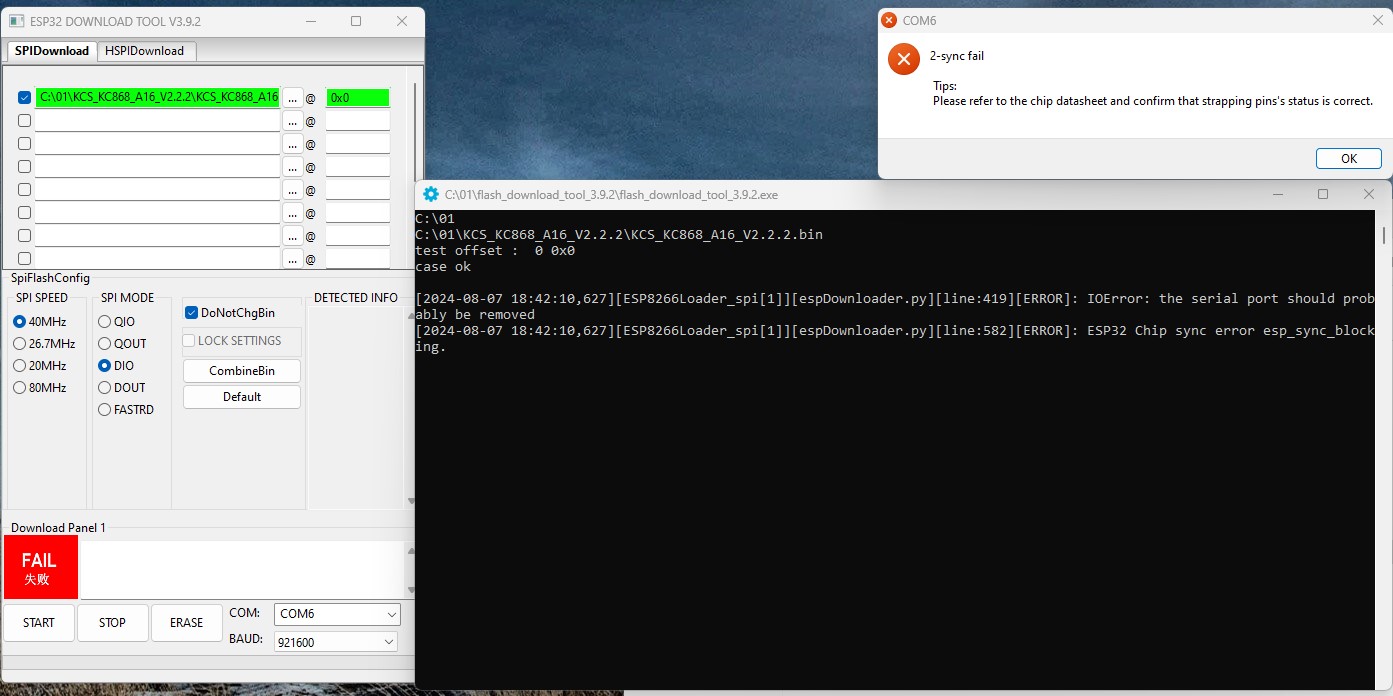Image resolution: width=1393 pixels, height=696 pixels.
Task: Toggle the DoNotChgBin checkbox
Action: (230, 313)
